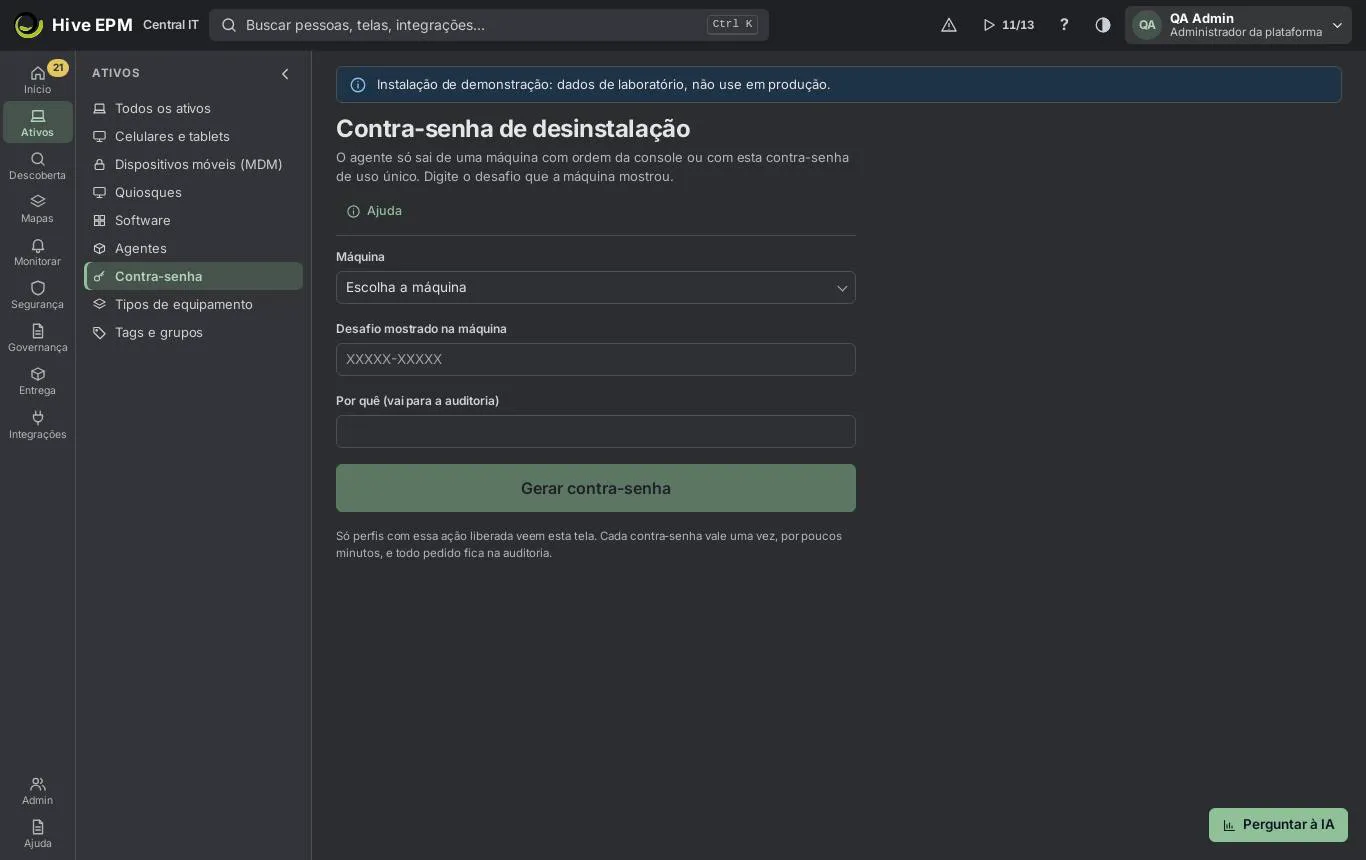Dismiss info icon on demo banner
Viewport: 1366px width, 860px height.
(358, 85)
